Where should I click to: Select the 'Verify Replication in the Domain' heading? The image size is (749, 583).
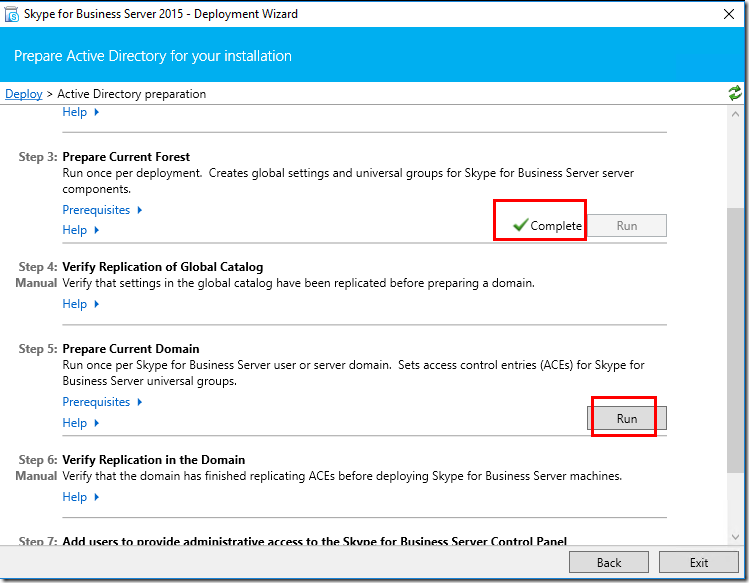coord(154,460)
